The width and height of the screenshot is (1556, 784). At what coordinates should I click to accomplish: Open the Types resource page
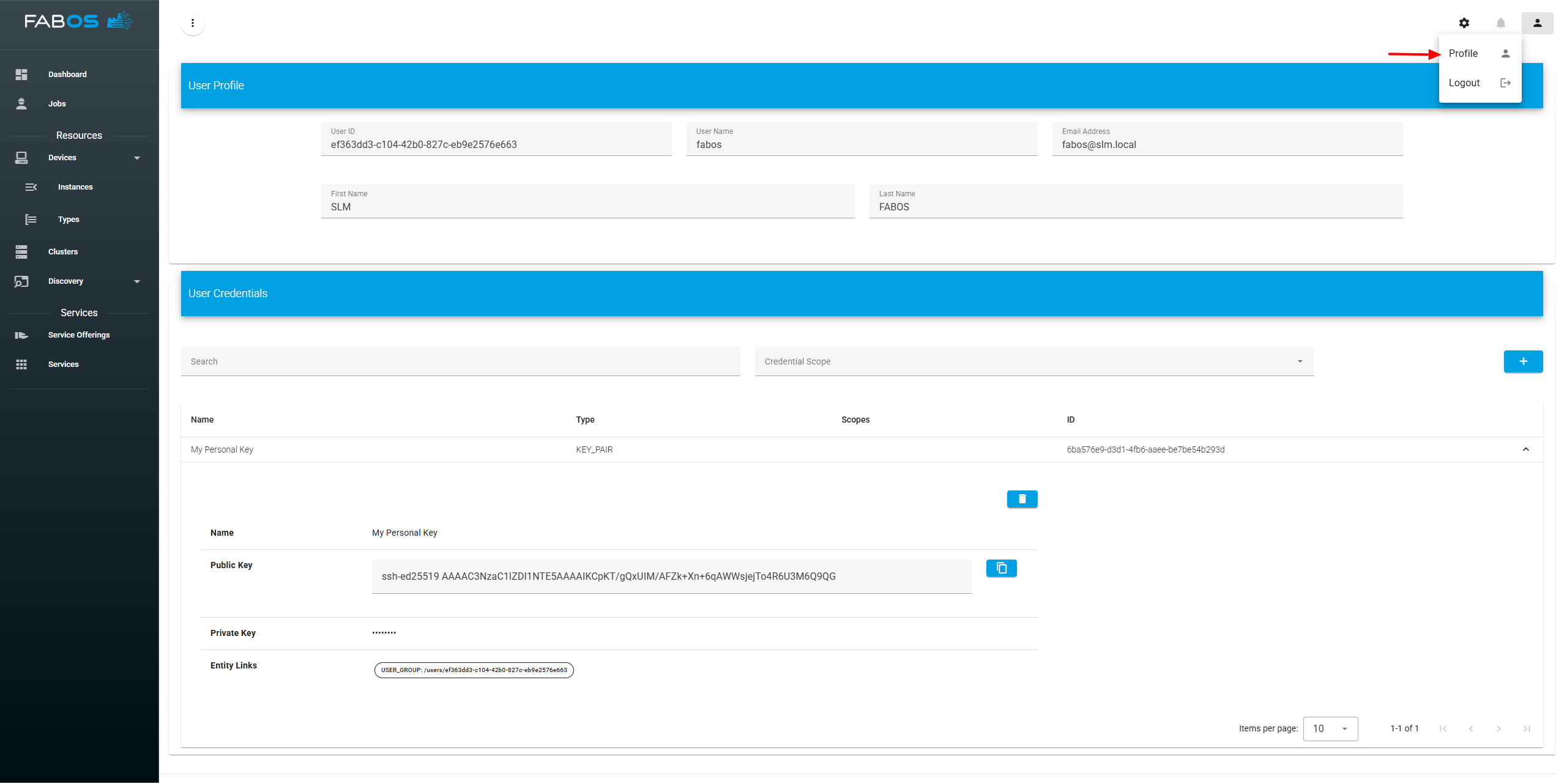pyautogui.click(x=69, y=219)
